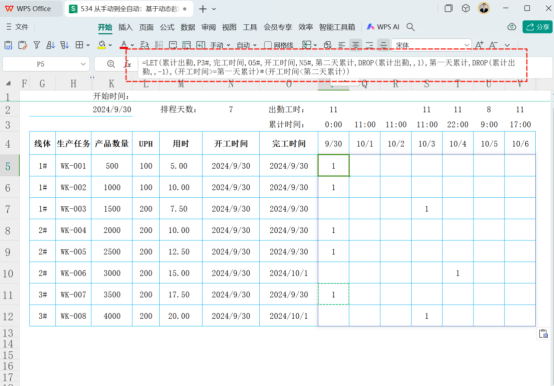The height and width of the screenshot is (386, 554).
Task: Expand the P5 name box dropdown
Action: (x=83, y=64)
